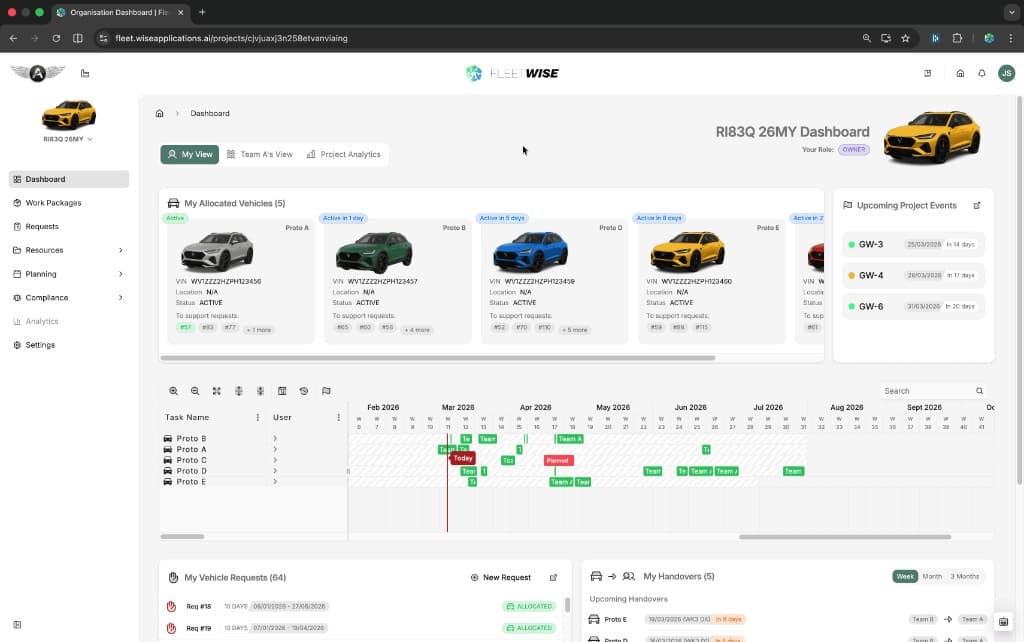Click the '+ 4 more' requests chip on Proto B

tap(417, 330)
